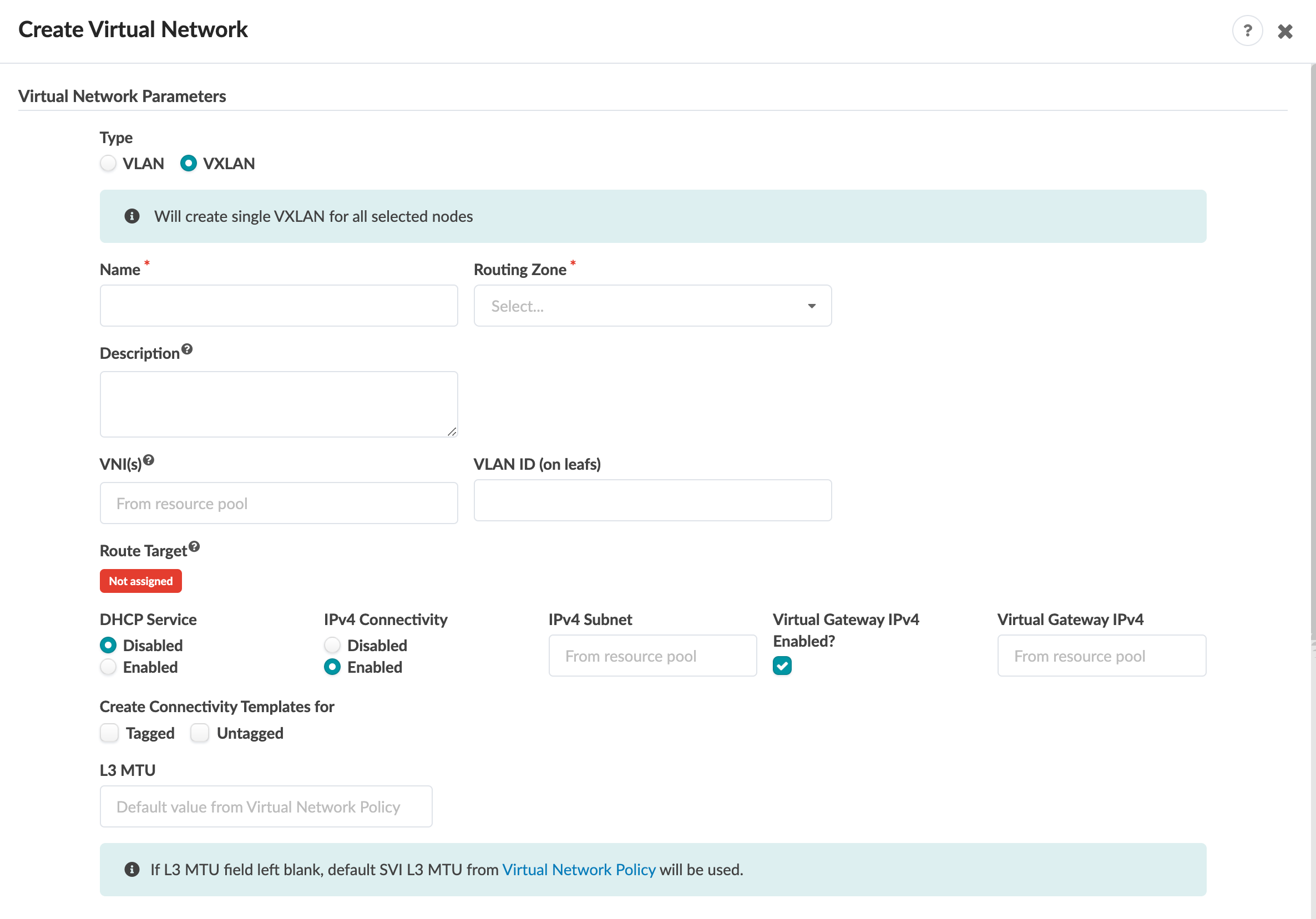Image resolution: width=1316 pixels, height=919 pixels.
Task: Click the L3 MTU input field
Action: tap(266, 806)
